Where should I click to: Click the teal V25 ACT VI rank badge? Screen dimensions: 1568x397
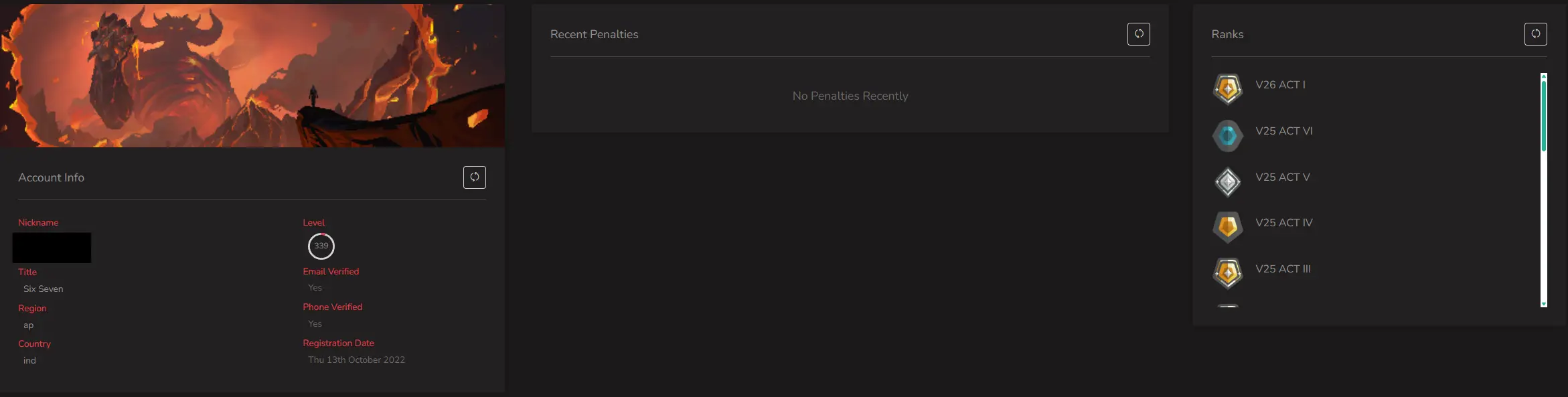pos(1228,136)
